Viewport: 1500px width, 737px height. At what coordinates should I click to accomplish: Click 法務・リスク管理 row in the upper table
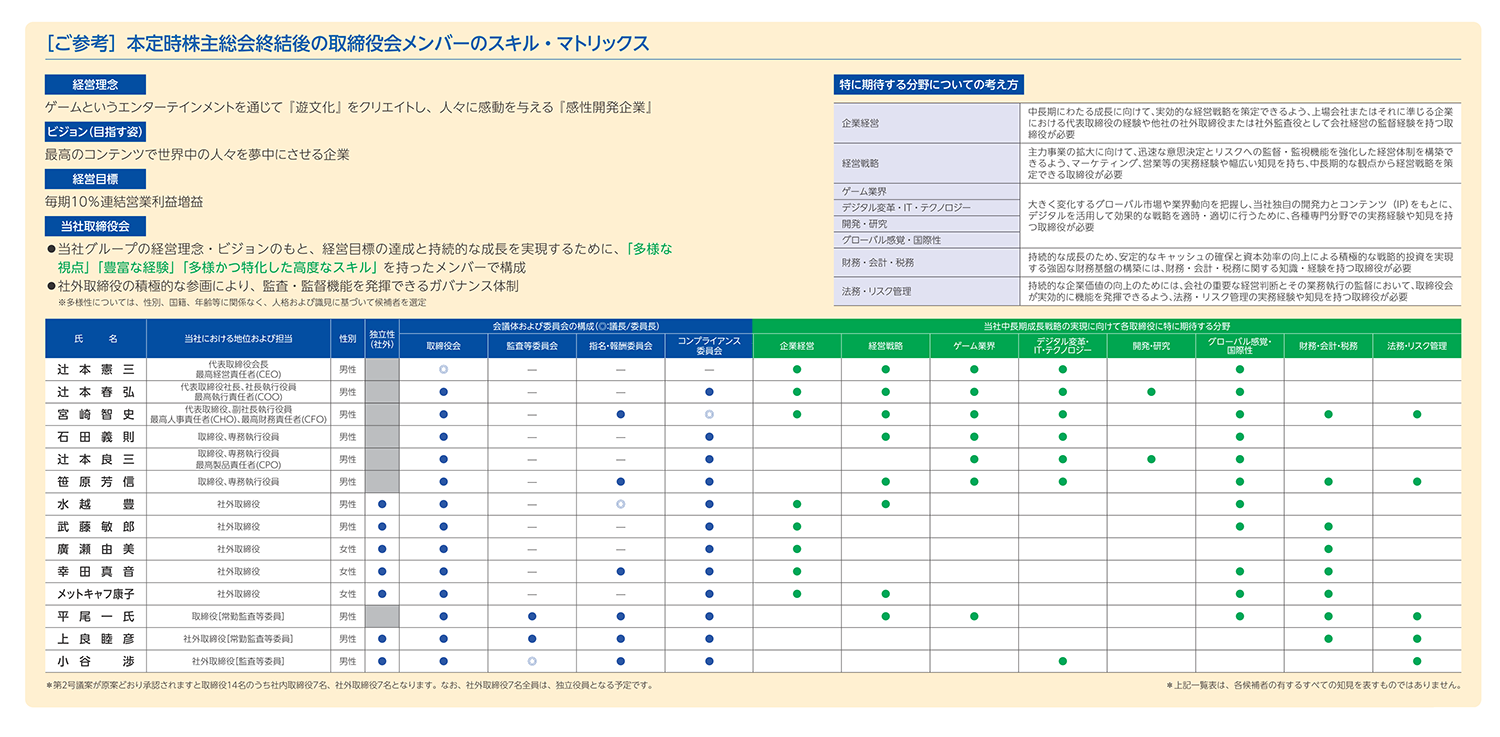pyautogui.click(x=926, y=292)
